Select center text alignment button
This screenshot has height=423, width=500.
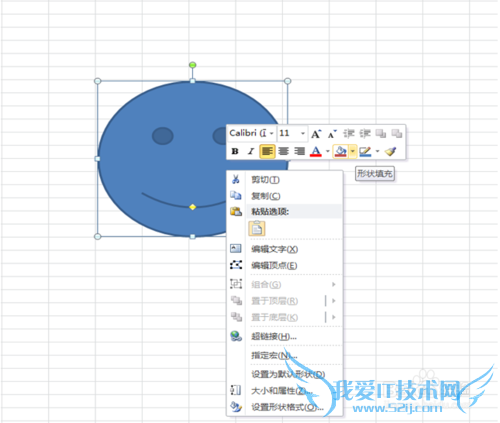click(283, 151)
